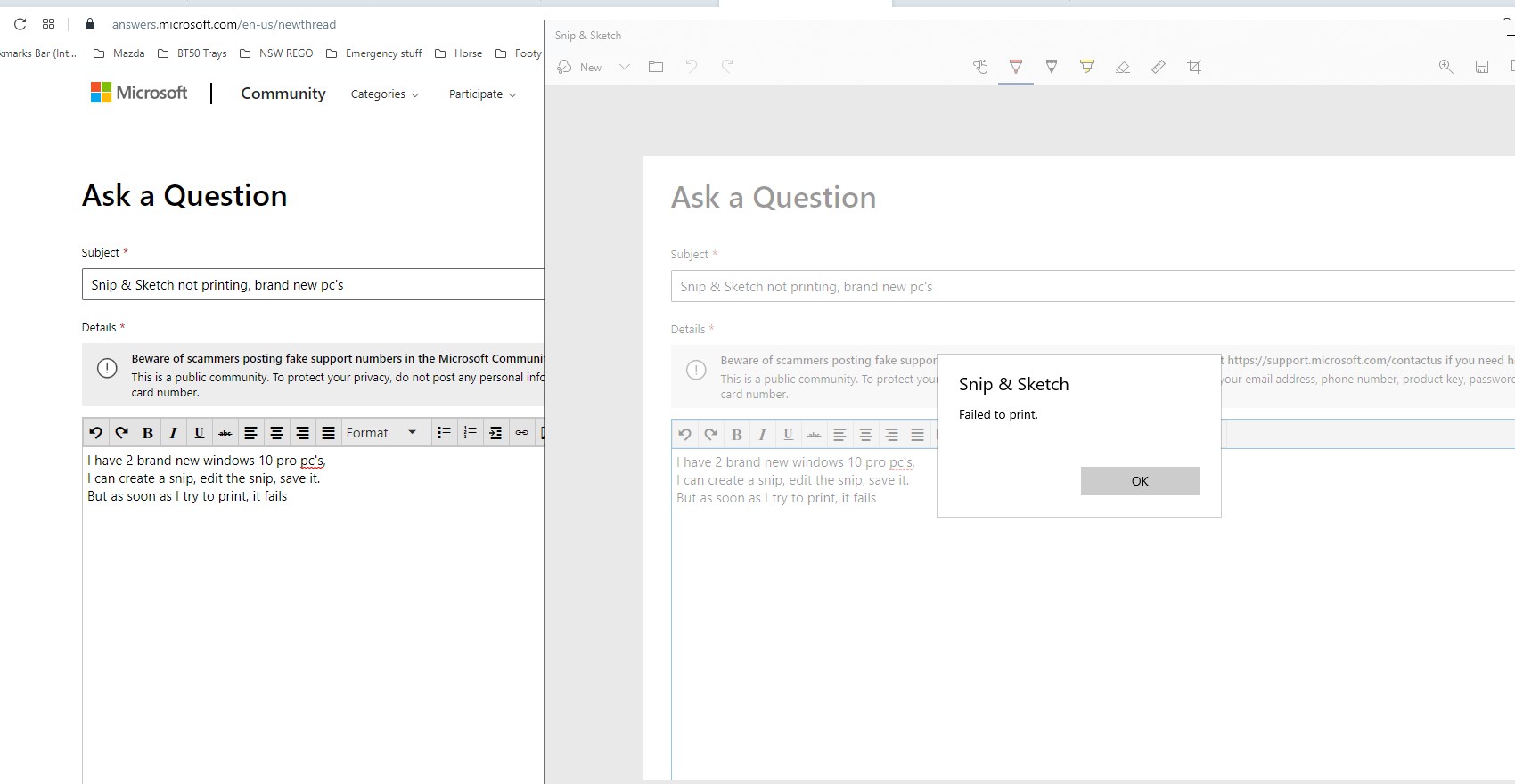Align text right in editor
1515x784 pixels.
click(303, 433)
